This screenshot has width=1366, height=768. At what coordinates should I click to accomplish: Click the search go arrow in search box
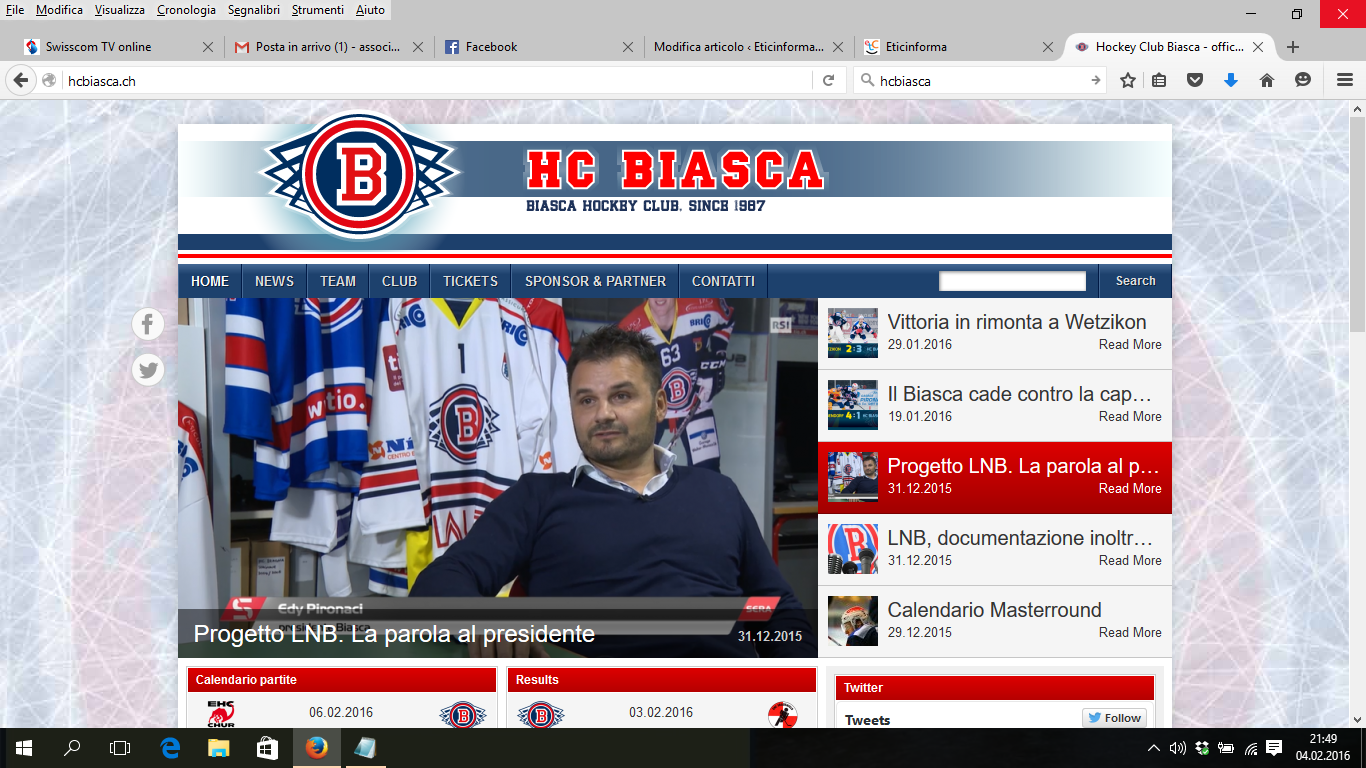[1096, 81]
